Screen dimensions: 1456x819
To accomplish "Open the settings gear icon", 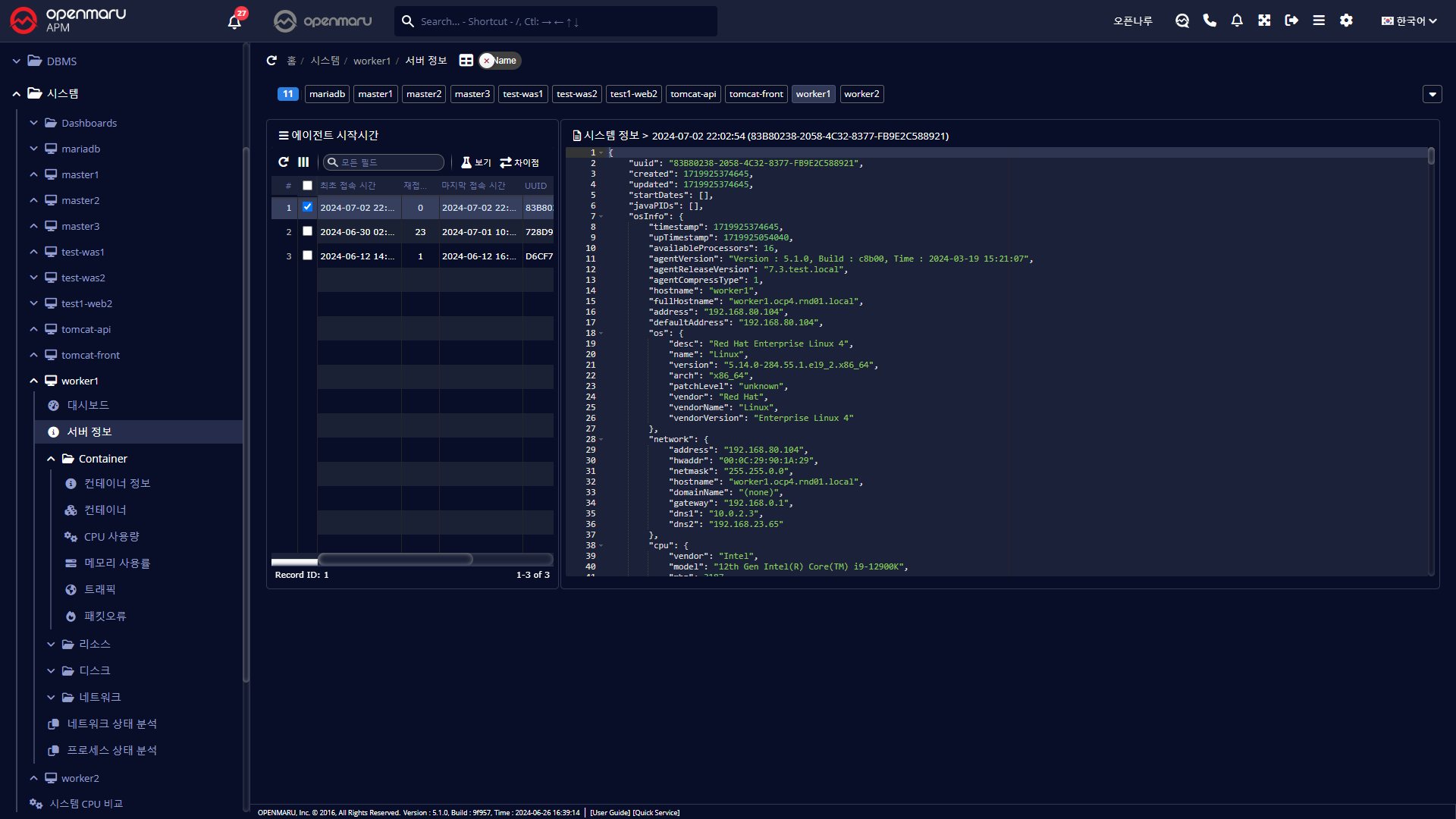I will click(x=1346, y=20).
